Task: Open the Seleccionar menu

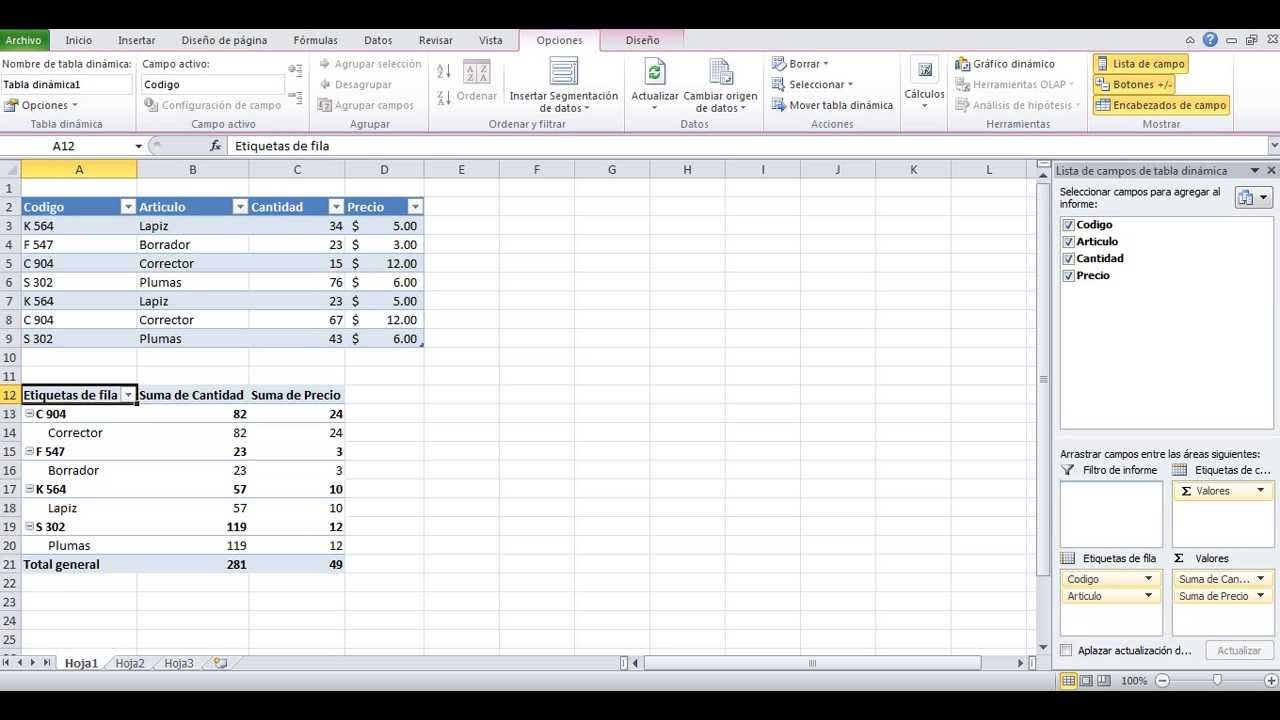Action: pyautogui.click(x=812, y=85)
